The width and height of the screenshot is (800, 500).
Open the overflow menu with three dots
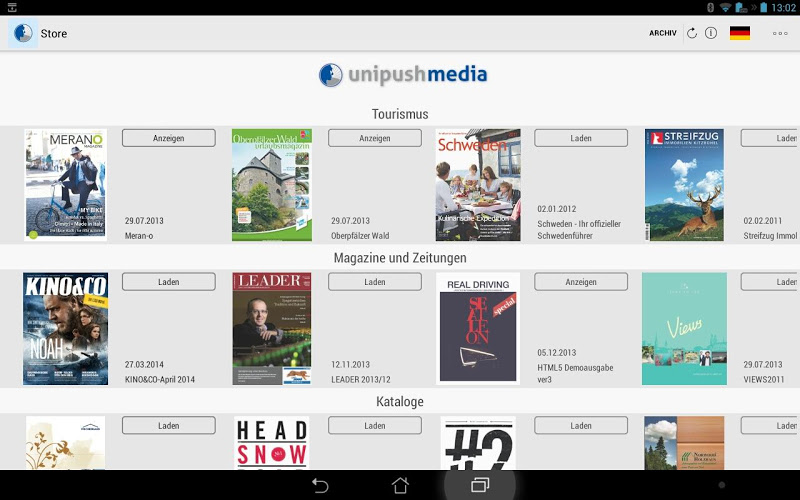tap(780, 33)
